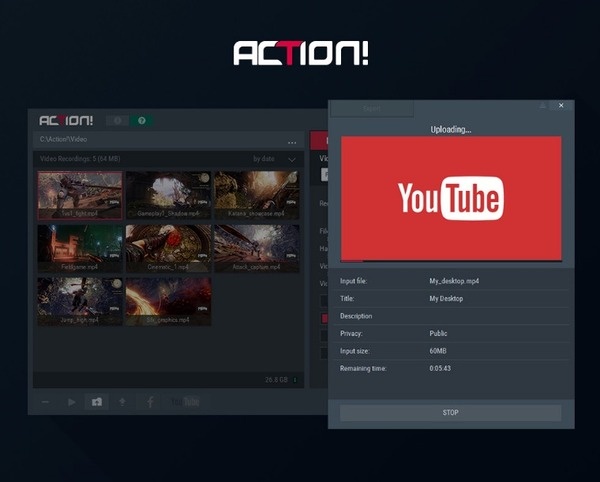Click the delete minus icon in bottom toolbar
Image resolution: width=600 pixels, height=482 pixels.
pyautogui.click(x=45, y=402)
